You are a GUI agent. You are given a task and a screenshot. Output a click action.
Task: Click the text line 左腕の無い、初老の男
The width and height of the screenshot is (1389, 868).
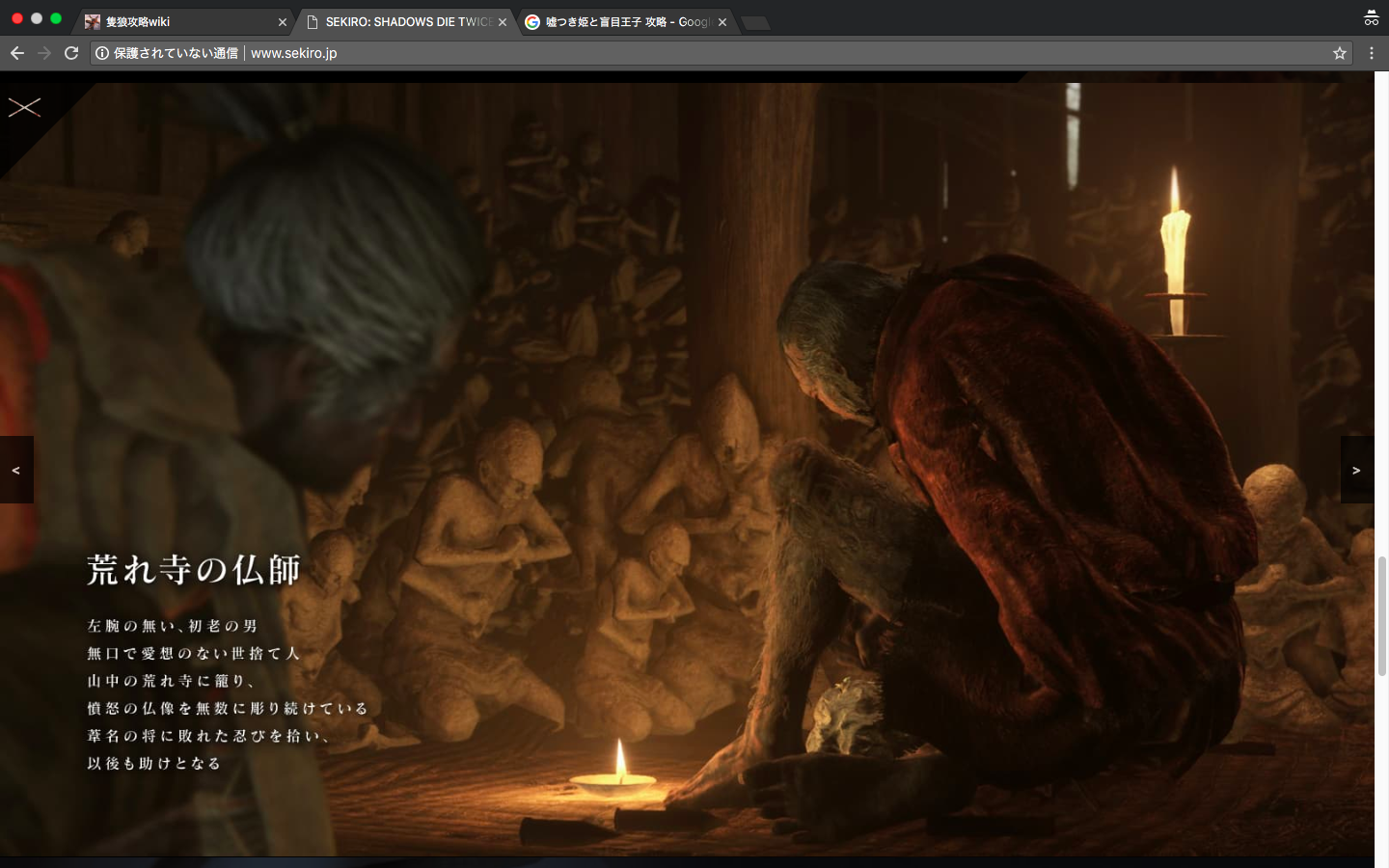(173, 626)
